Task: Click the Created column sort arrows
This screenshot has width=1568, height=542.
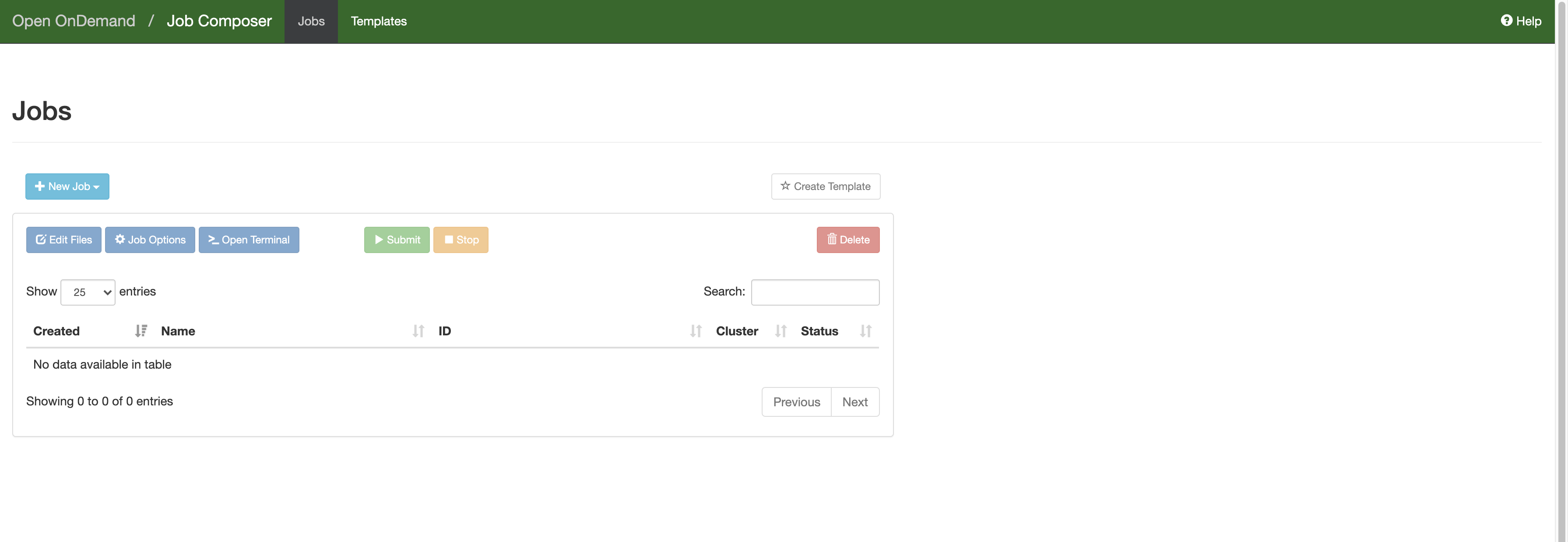Action: pyautogui.click(x=140, y=331)
